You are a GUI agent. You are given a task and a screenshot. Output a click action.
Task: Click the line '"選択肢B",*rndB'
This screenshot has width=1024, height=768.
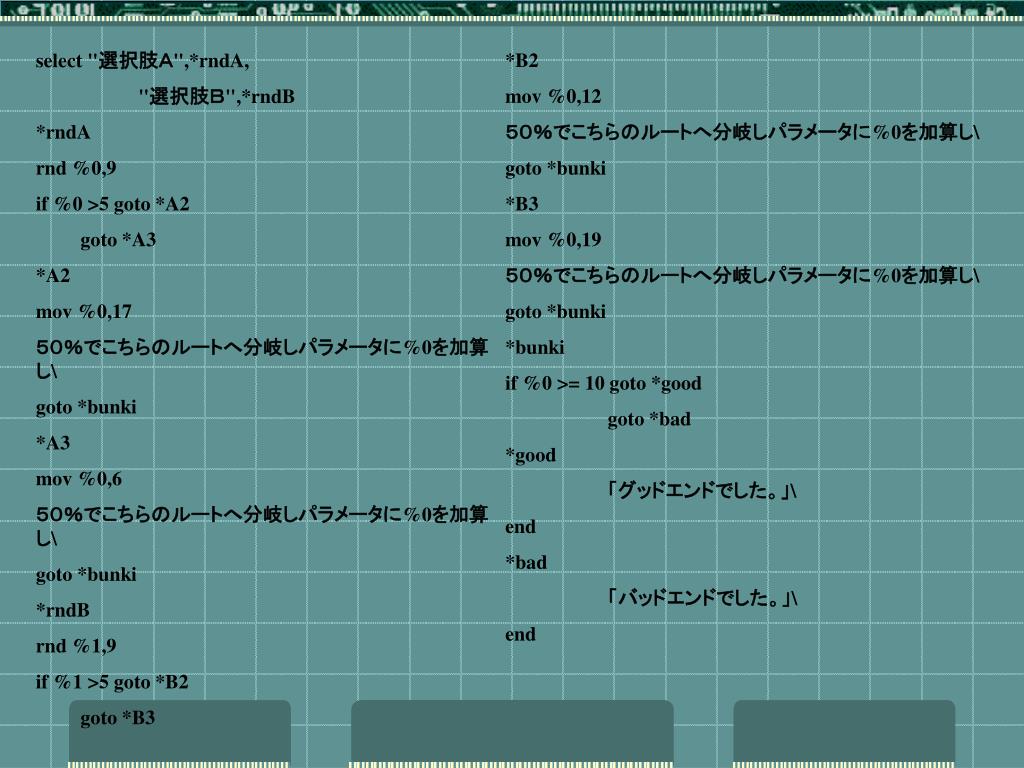[216, 97]
